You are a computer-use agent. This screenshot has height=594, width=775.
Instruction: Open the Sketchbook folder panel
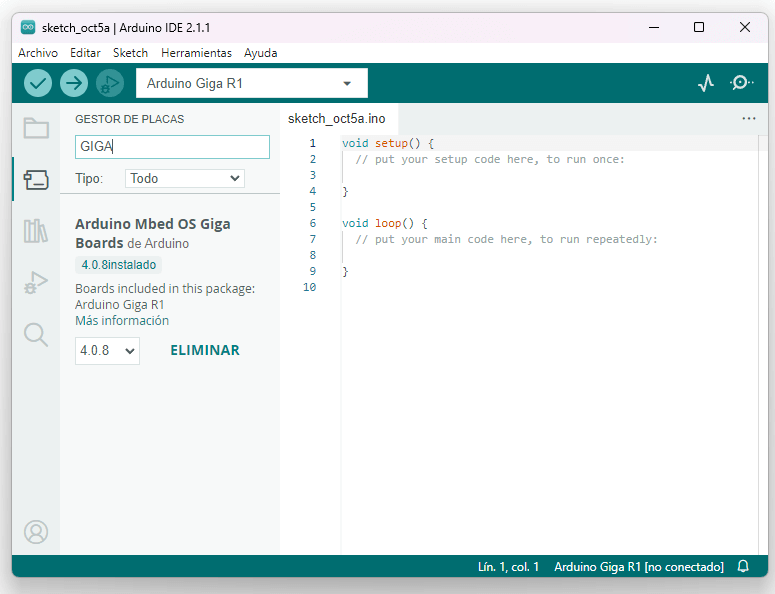pos(36,128)
